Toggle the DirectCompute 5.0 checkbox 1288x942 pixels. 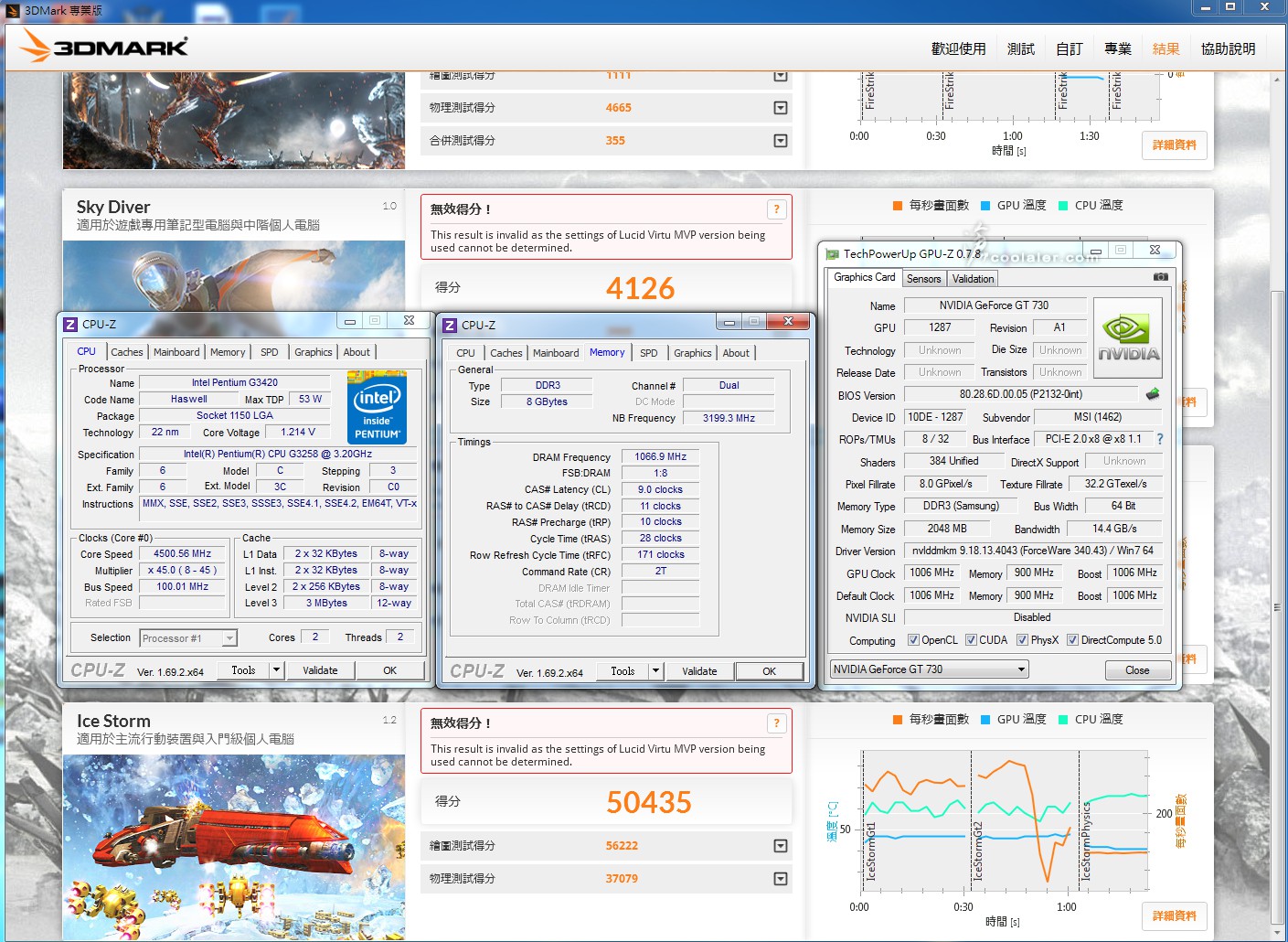click(1072, 640)
